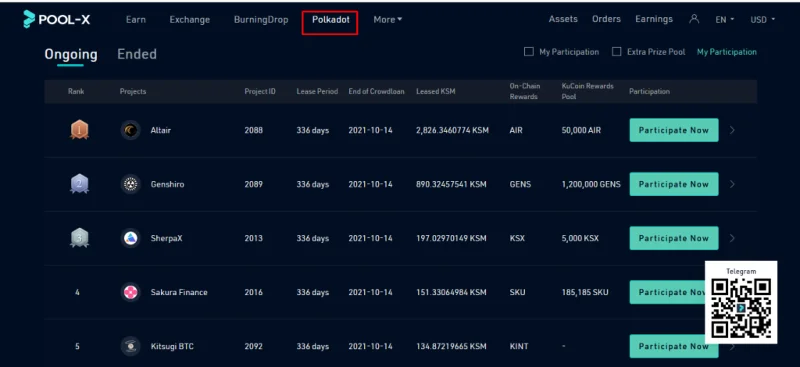Enable the Extra Prize Pool checkbox
This screenshot has height=367, width=800.
pyautogui.click(x=617, y=52)
